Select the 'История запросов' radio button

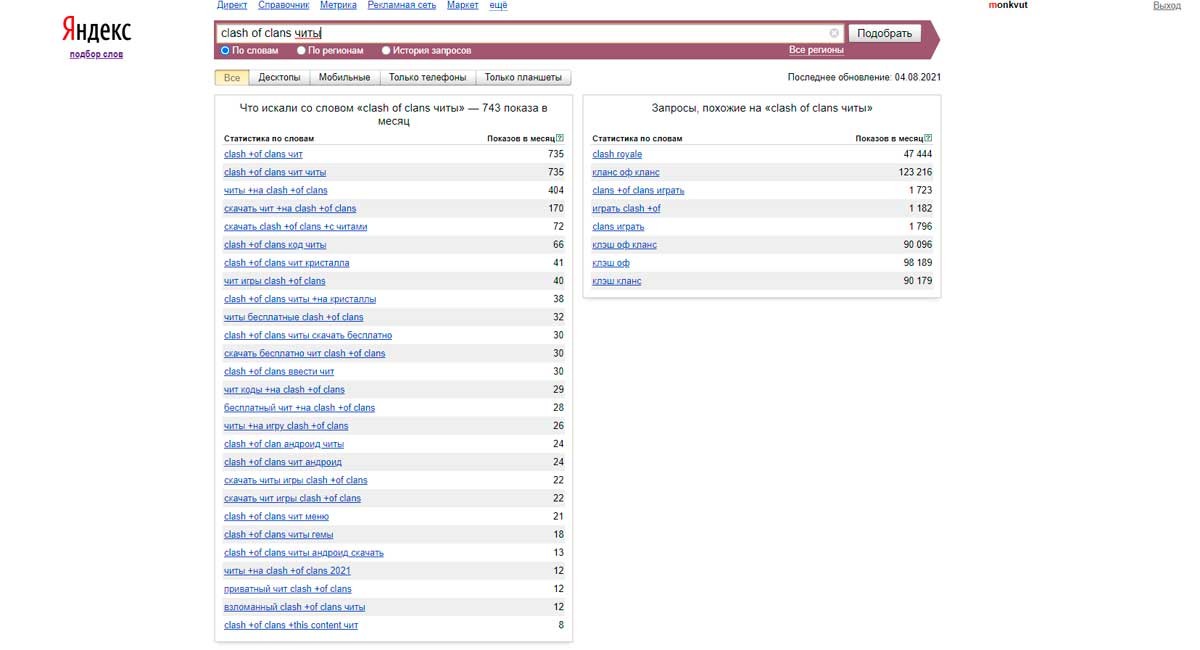point(386,50)
